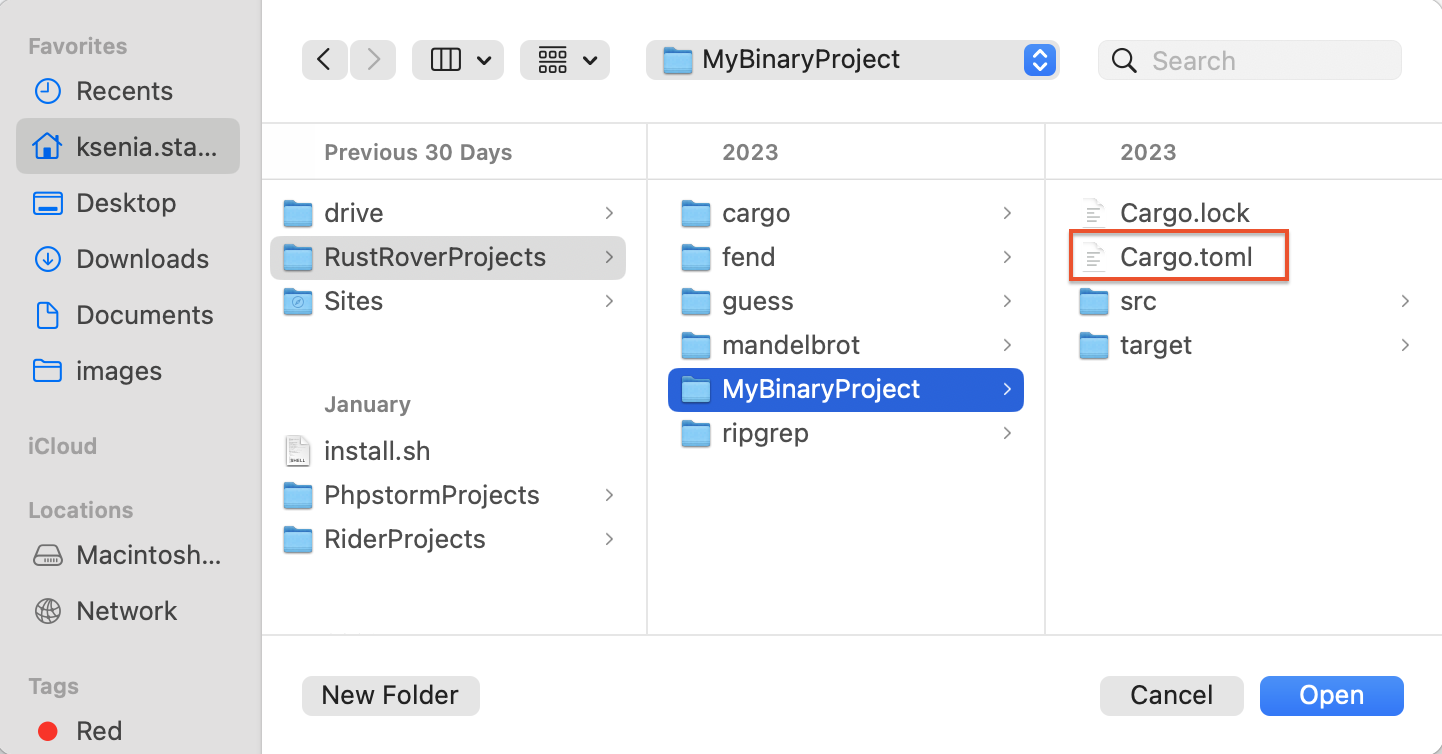
Task: Select the images folder in Favorites
Action: (x=118, y=370)
